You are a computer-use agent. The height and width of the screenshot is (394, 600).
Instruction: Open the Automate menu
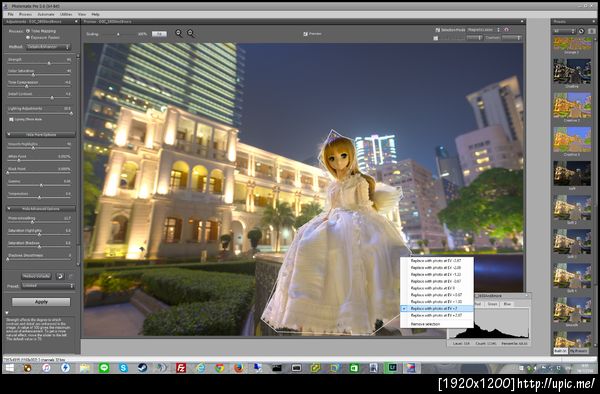[46, 14]
